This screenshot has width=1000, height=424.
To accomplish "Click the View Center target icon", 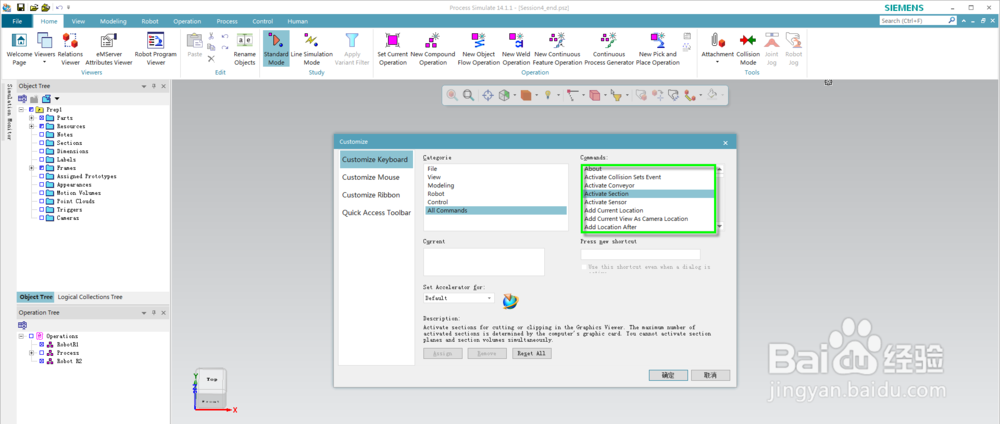I will 487,95.
